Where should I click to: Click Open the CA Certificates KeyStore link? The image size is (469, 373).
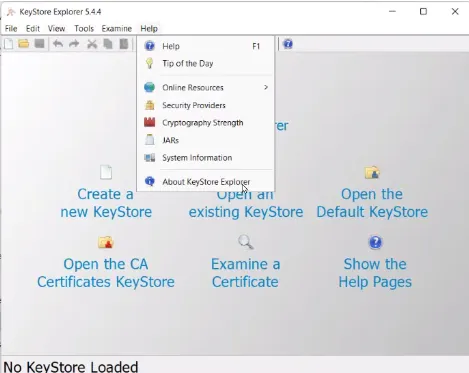coord(106,273)
